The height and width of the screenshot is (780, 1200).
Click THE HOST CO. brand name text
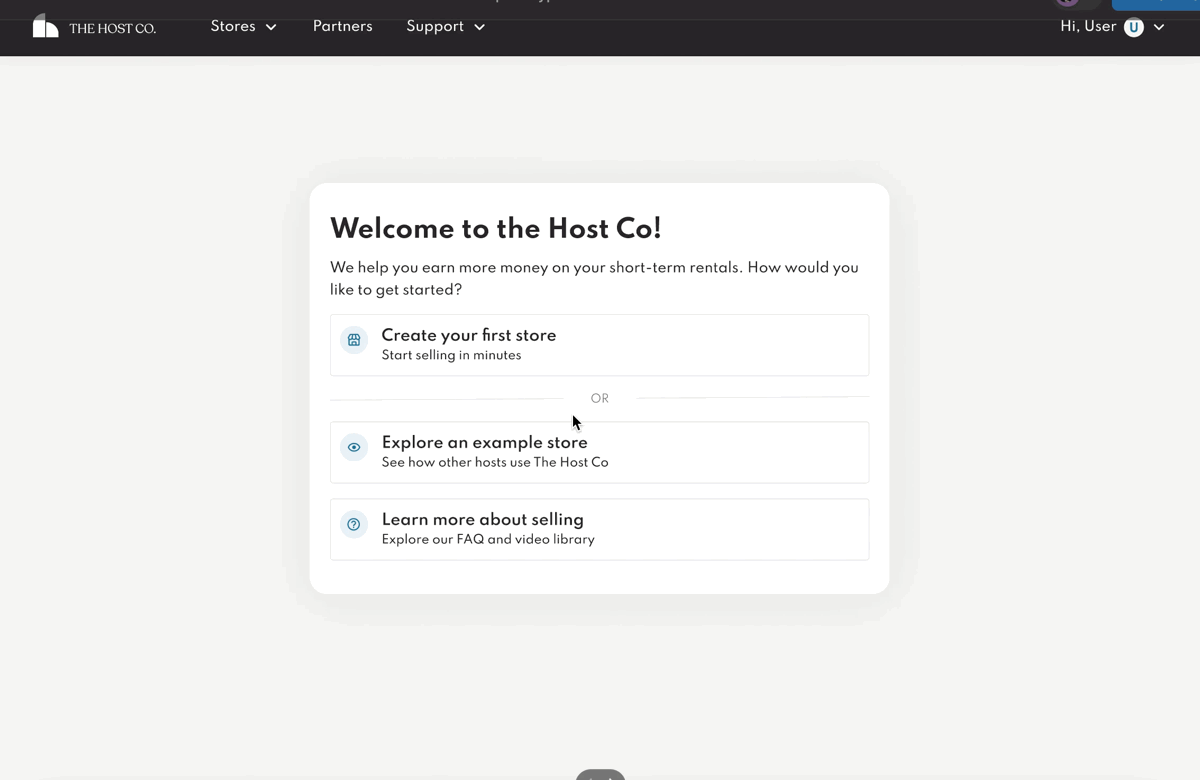(112, 28)
